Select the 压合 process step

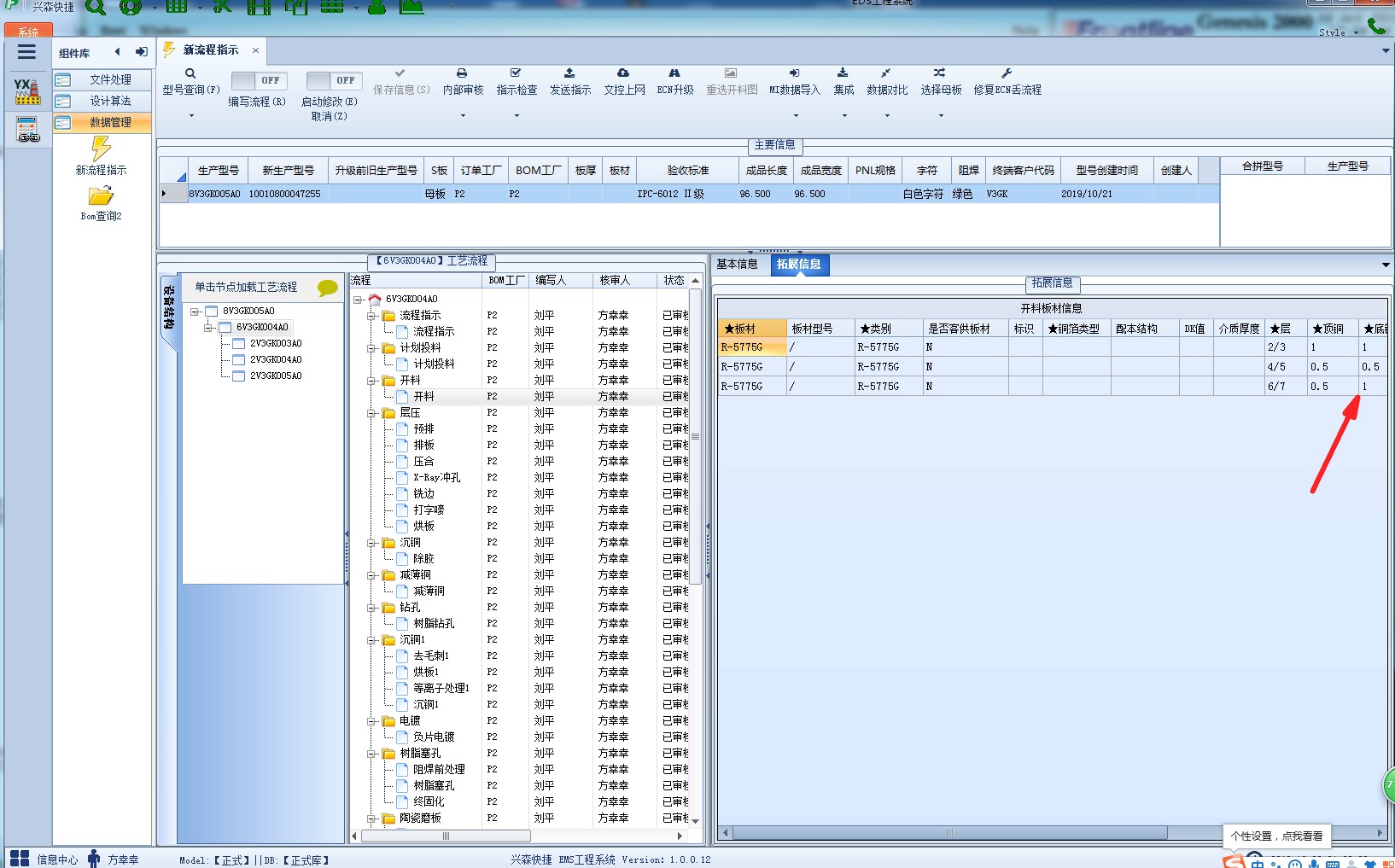(x=423, y=462)
